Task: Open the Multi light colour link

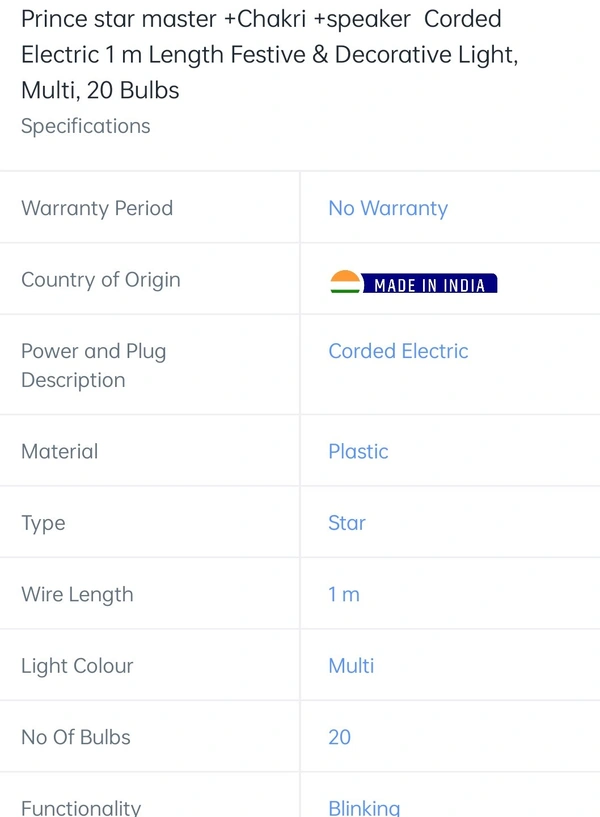Action: pyautogui.click(x=351, y=666)
